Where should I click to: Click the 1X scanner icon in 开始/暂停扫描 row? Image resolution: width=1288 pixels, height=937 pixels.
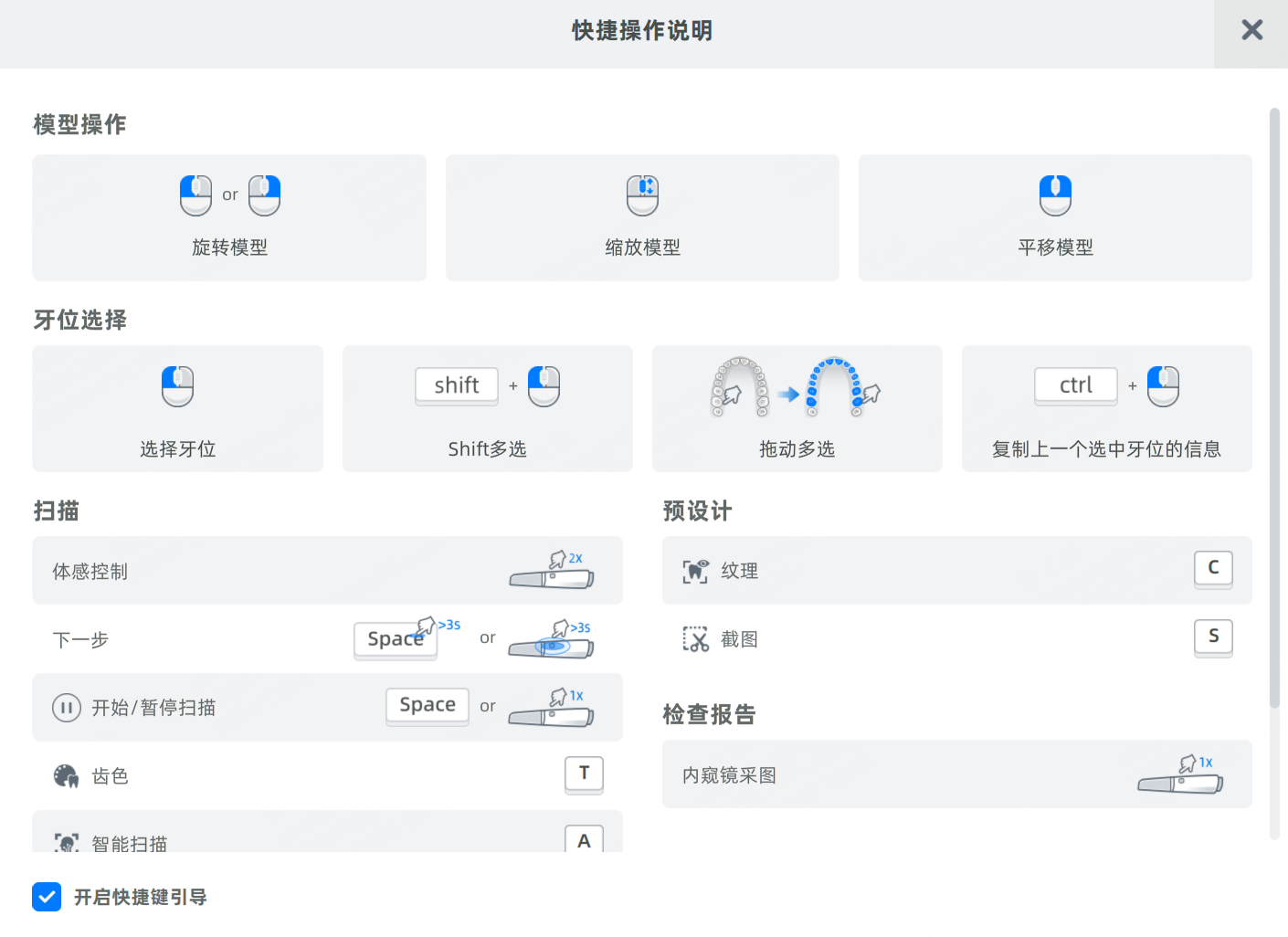point(552,708)
